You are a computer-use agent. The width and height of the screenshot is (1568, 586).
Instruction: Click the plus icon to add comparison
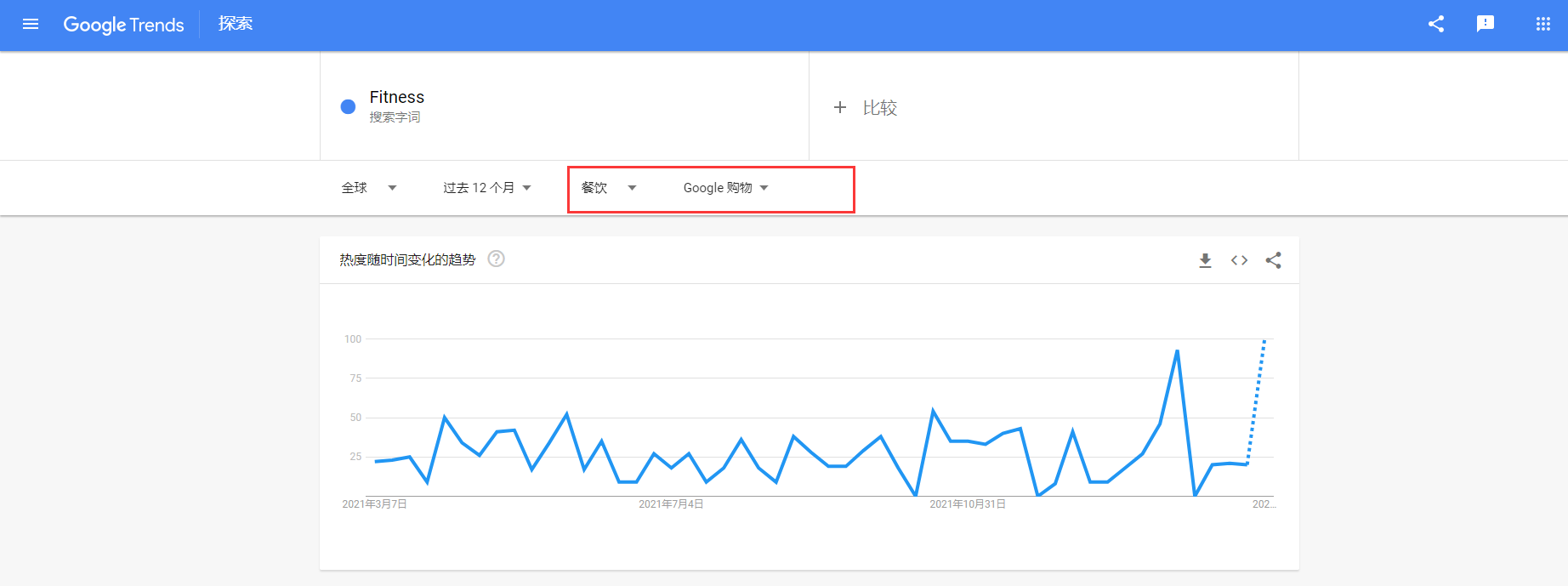coord(840,107)
